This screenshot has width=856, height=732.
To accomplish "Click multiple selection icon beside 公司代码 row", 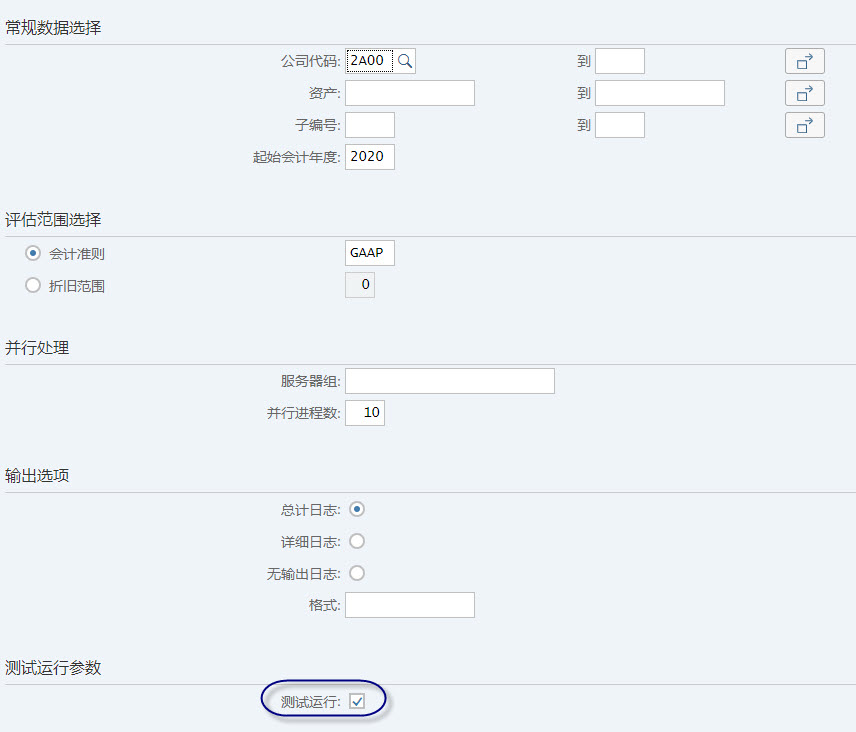I will pos(804,60).
